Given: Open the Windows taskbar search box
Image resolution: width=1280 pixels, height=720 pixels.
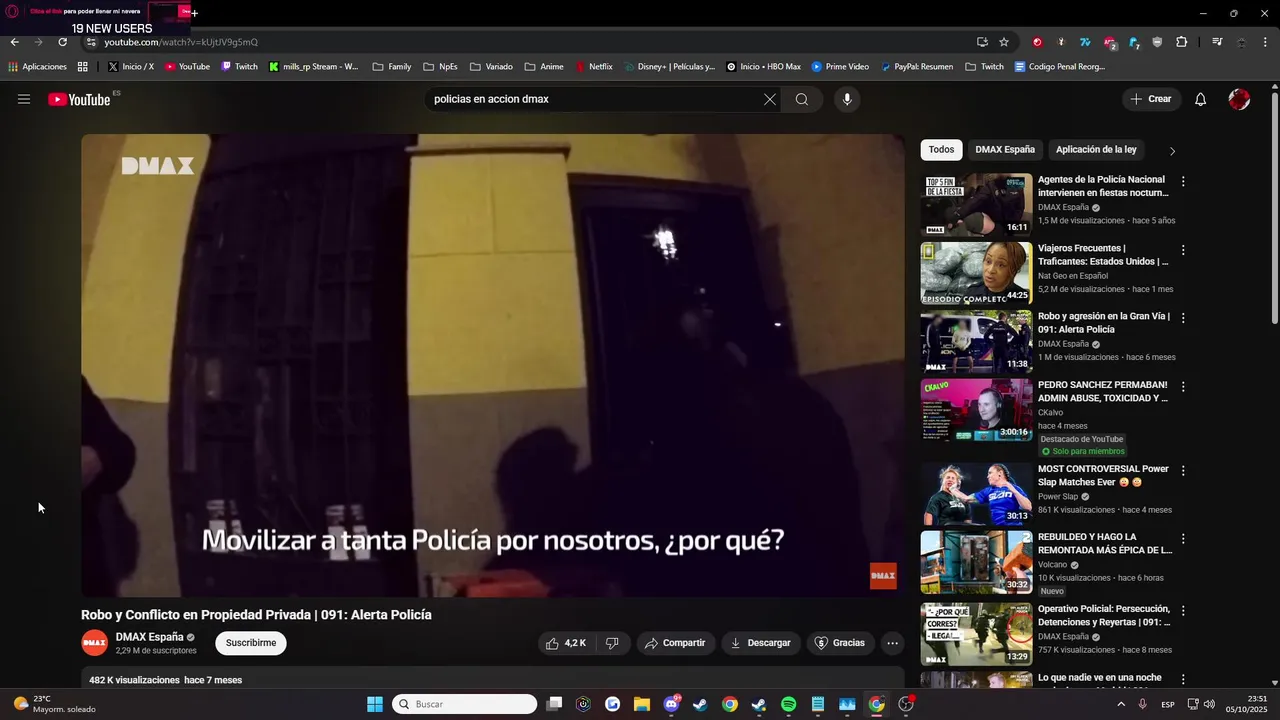Looking at the screenshot, I should click(464, 704).
